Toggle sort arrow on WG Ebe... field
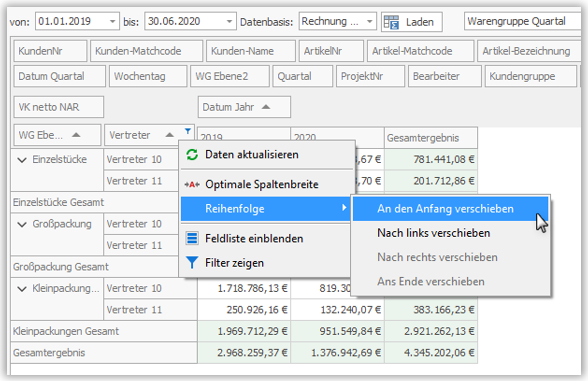Image resolution: width=588 pixels, height=381 pixels. tap(76, 135)
